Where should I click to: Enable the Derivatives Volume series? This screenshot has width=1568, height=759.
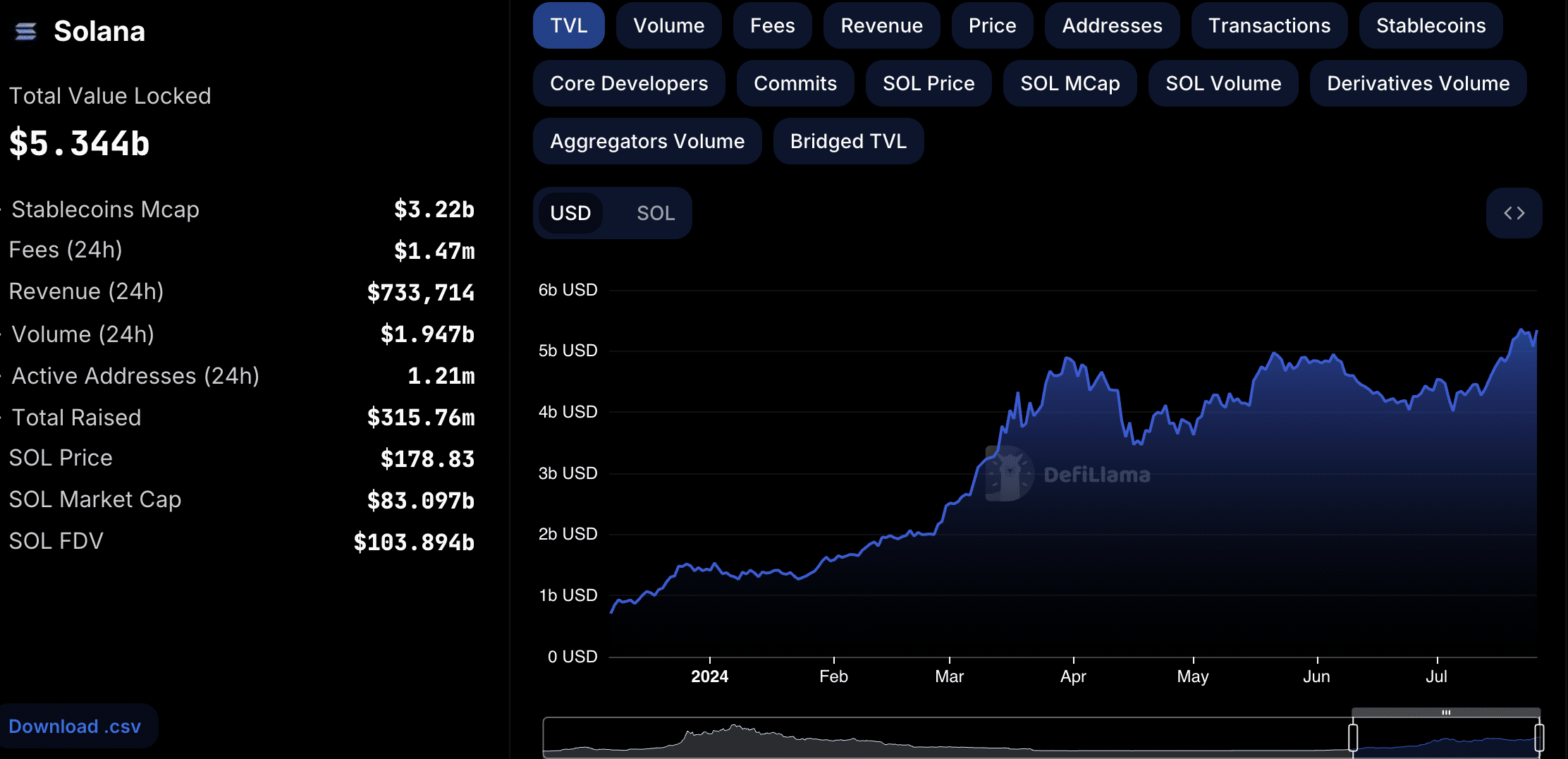(1418, 83)
